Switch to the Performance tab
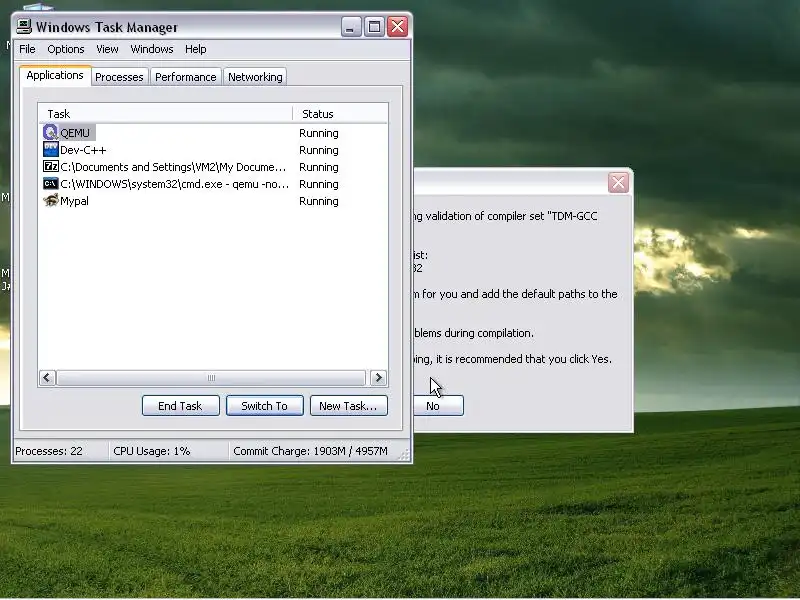800x600 pixels. pyautogui.click(x=186, y=77)
